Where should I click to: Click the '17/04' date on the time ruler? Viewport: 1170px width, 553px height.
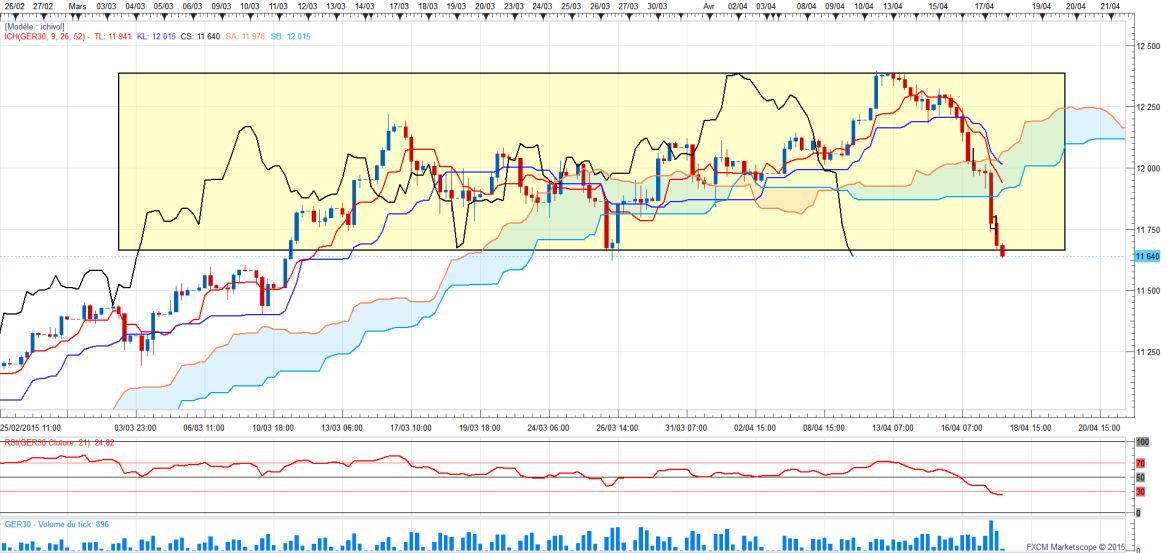tap(985, 5)
